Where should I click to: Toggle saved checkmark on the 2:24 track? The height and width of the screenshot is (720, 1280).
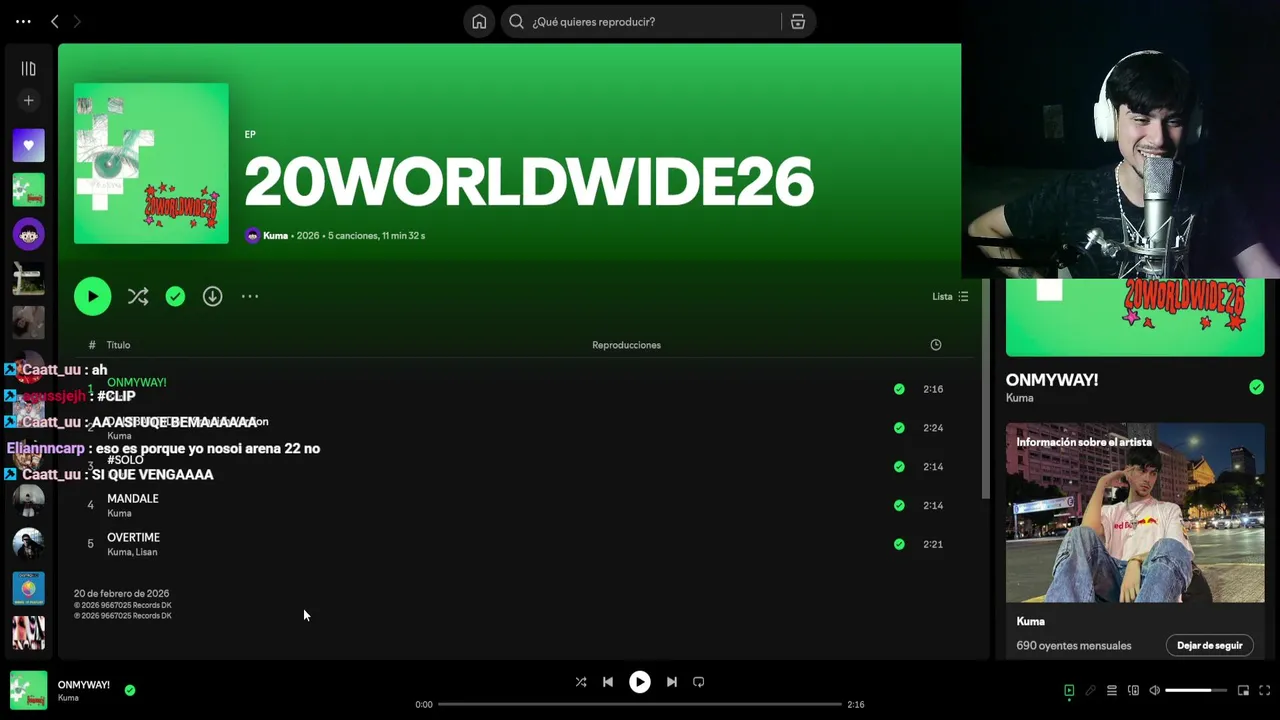point(899,428)
